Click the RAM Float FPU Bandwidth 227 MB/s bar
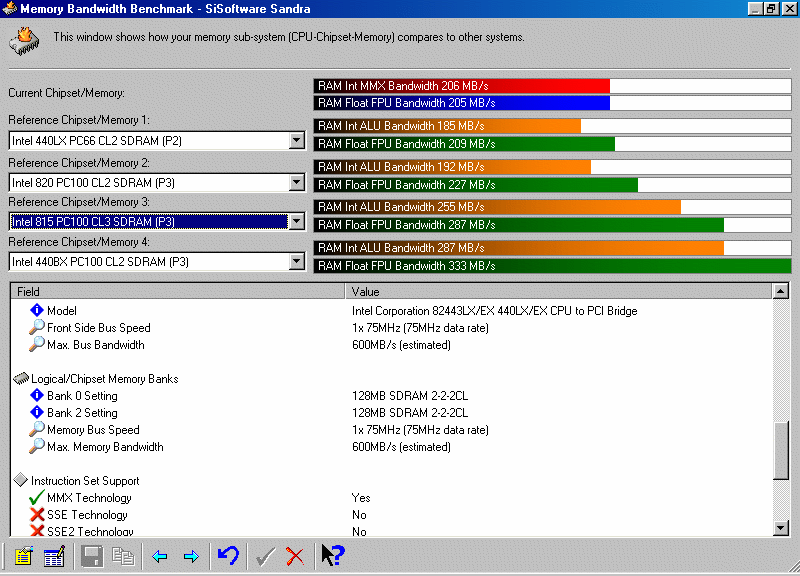This screenshot has width=800, height=576. pos(552,184)
